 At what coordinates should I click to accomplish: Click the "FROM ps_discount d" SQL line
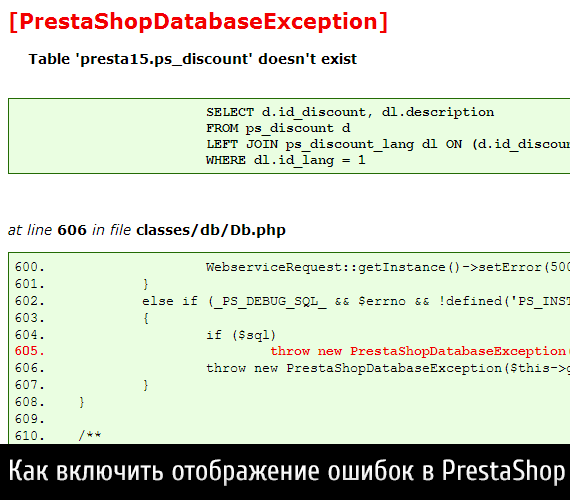(x=278, y=128)
